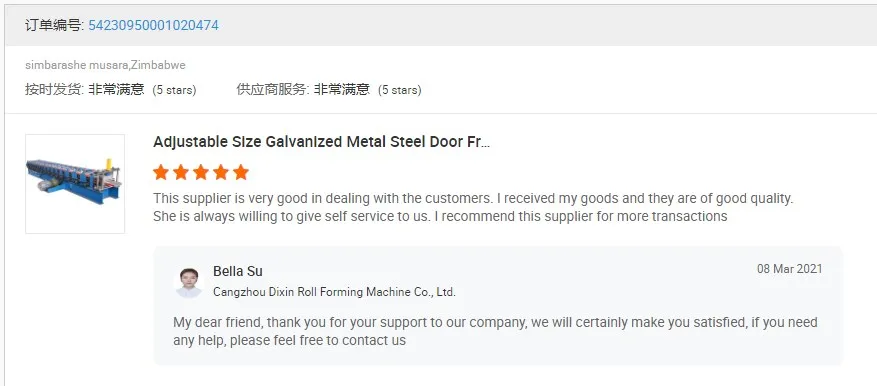Image resolution: width=877 pixels, height=386 pixels.
Task: Click the roll forming machine product thumbnail
Action: click(75, 184)
